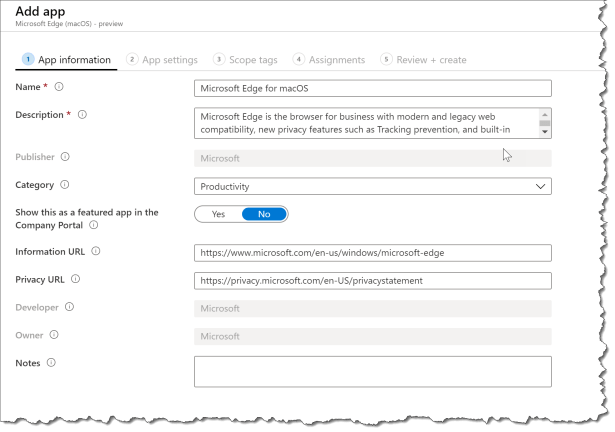Click the Information URL info icon

(96, 251)
